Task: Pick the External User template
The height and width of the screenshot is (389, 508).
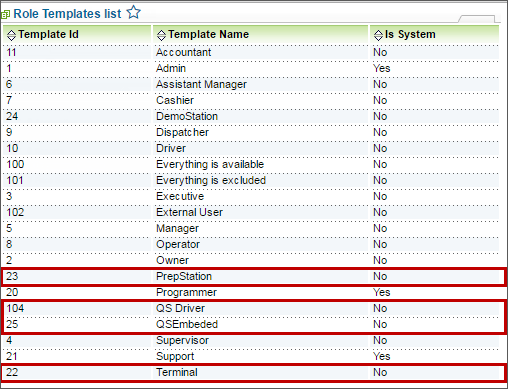Action: pyautogui.click(x=189, y=212)
